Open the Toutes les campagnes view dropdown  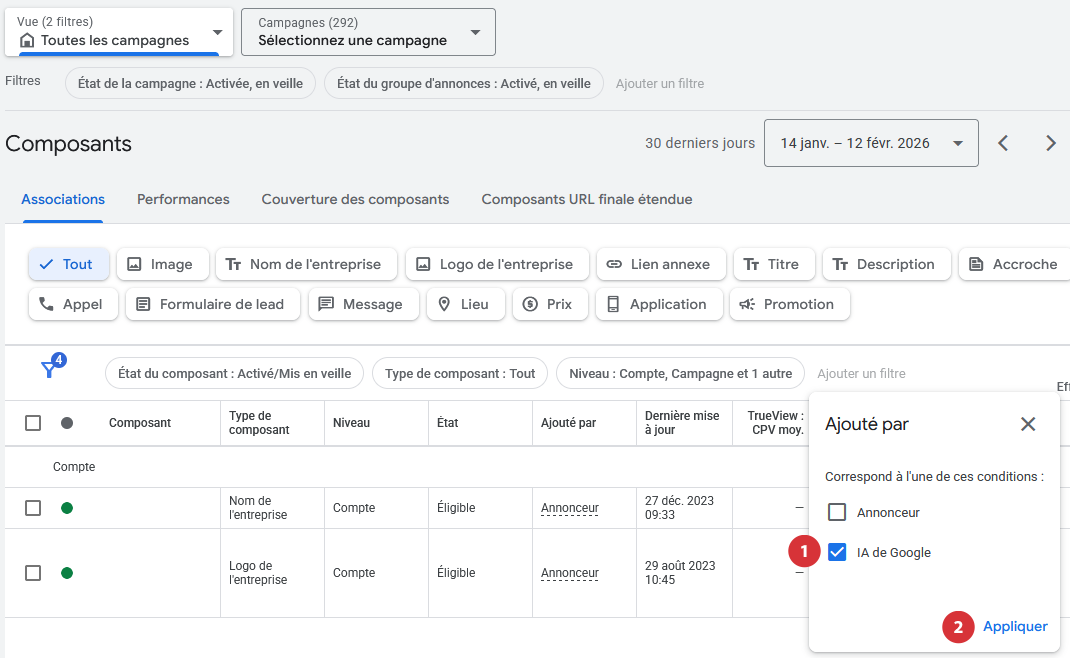[x=119, y=32]
